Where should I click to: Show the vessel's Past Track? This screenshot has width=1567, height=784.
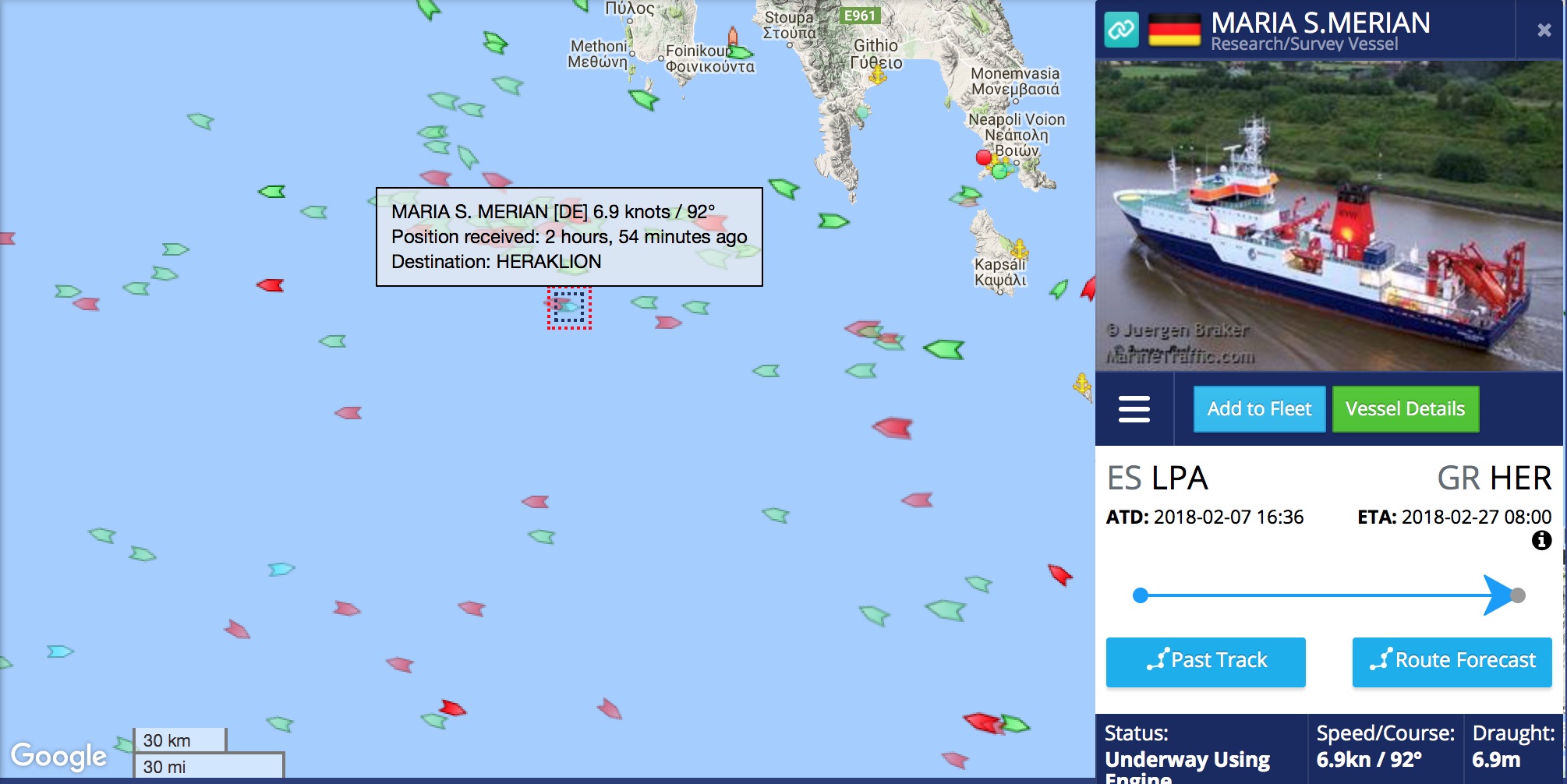click(1205, 662)
